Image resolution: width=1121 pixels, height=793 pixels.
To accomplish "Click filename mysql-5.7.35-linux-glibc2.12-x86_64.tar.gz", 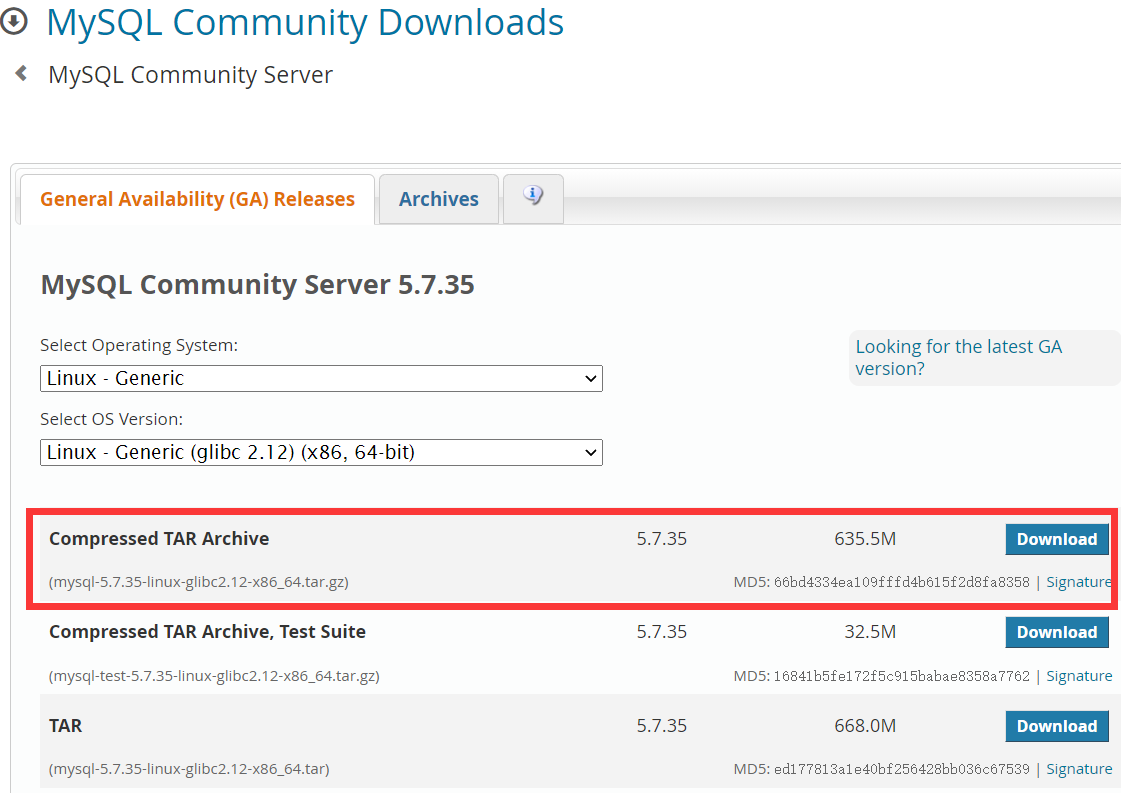I will 199,582.
